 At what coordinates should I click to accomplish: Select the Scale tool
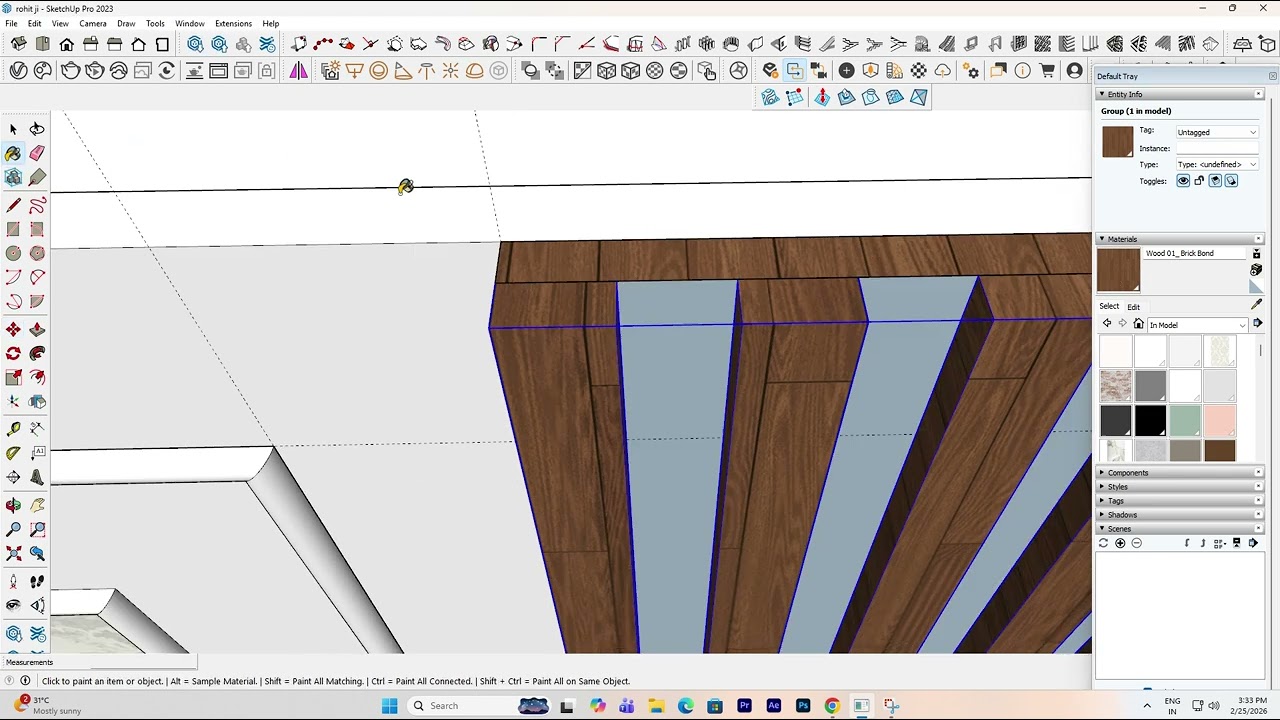[13, 377]
